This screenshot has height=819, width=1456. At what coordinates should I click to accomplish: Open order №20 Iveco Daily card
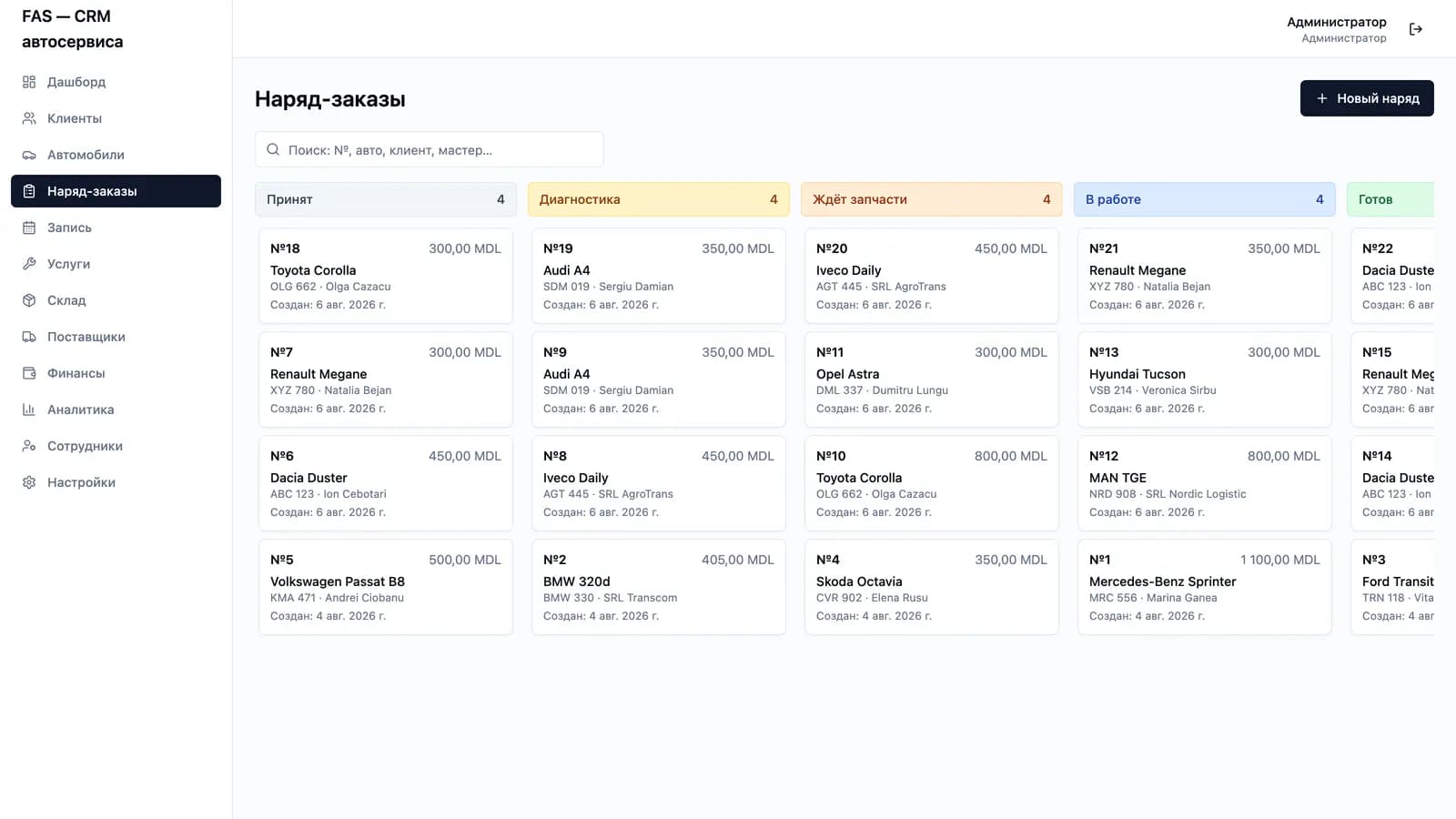pos(932,276)
